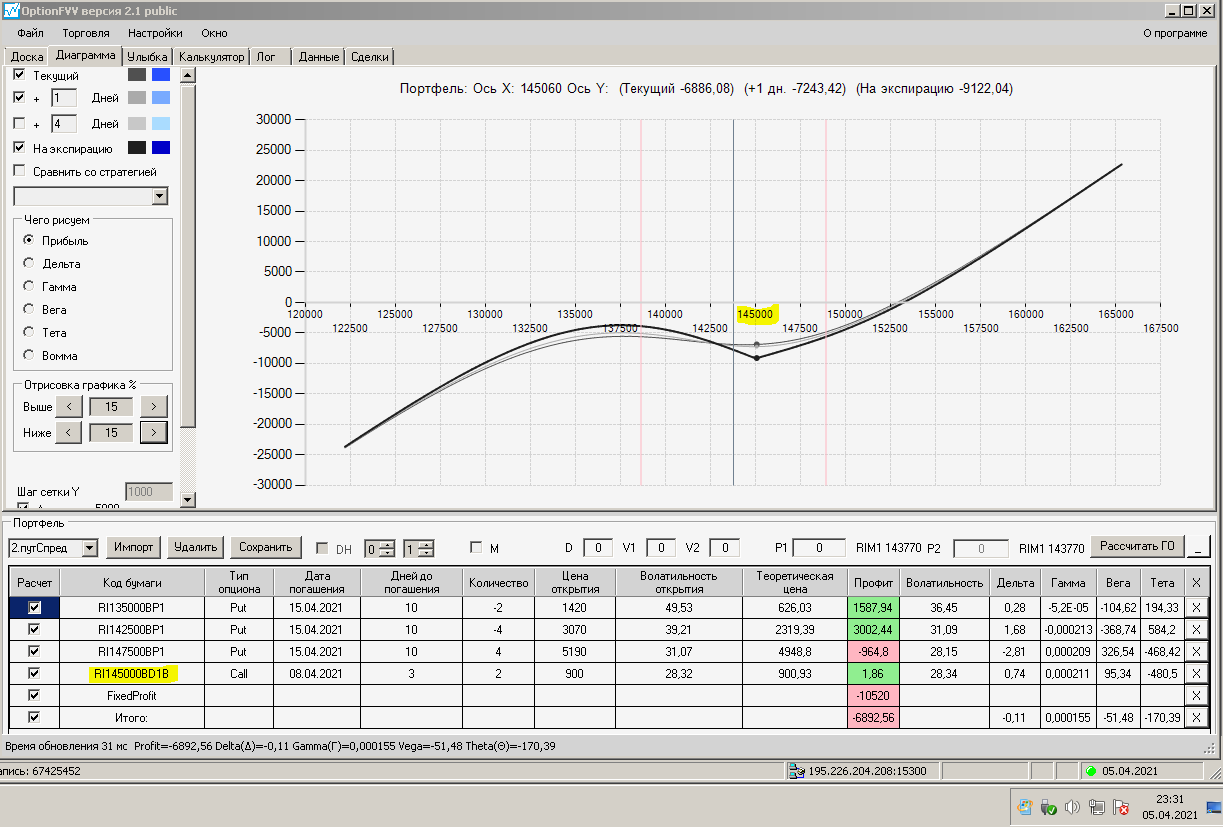Open the Настройки menu
This screenshot has height=827, width=1223.
pyautogui.click(x=155, y=33)
